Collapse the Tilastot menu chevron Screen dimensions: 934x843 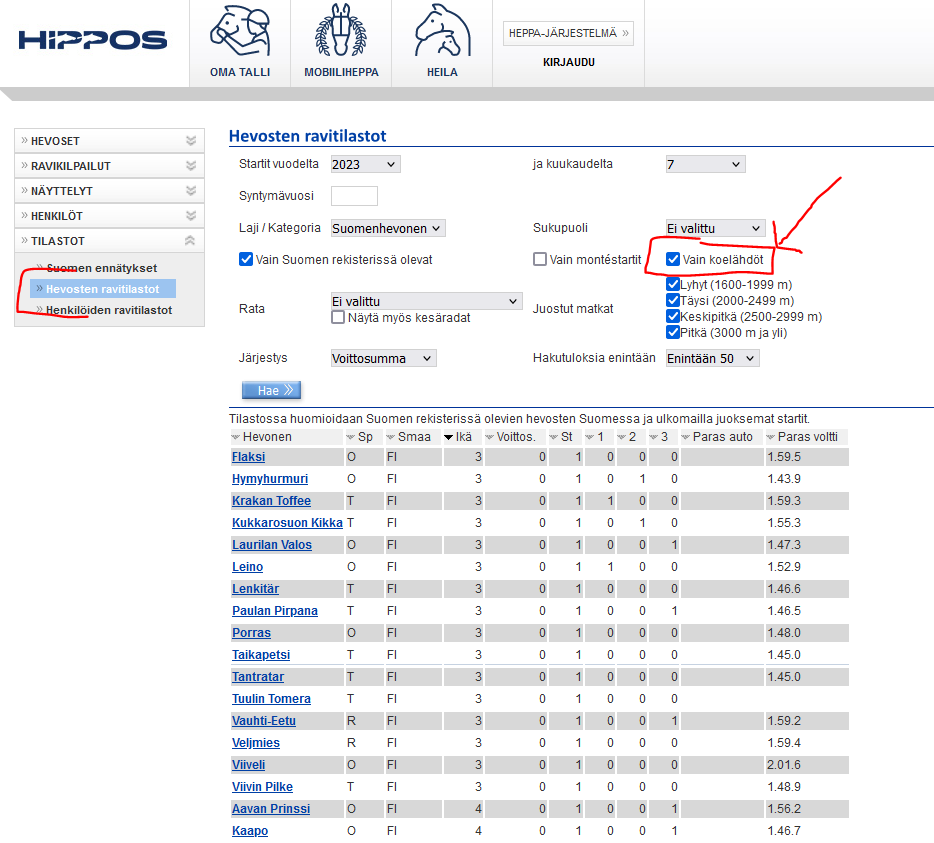pos(190,241)
